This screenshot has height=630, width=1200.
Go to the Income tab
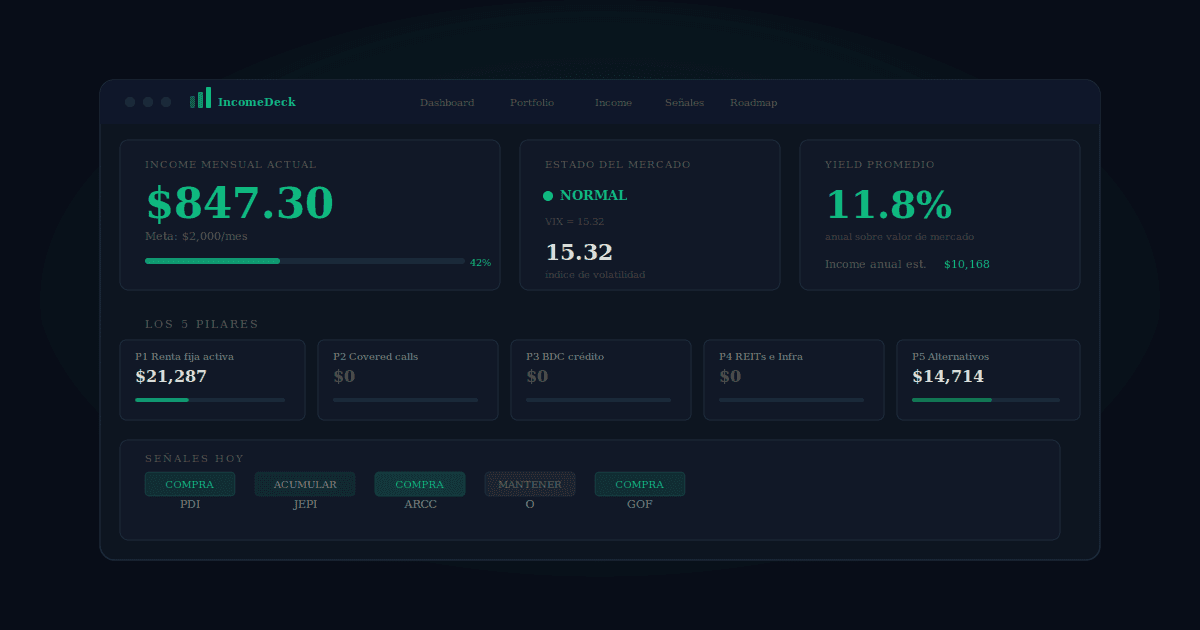point(613,103)
